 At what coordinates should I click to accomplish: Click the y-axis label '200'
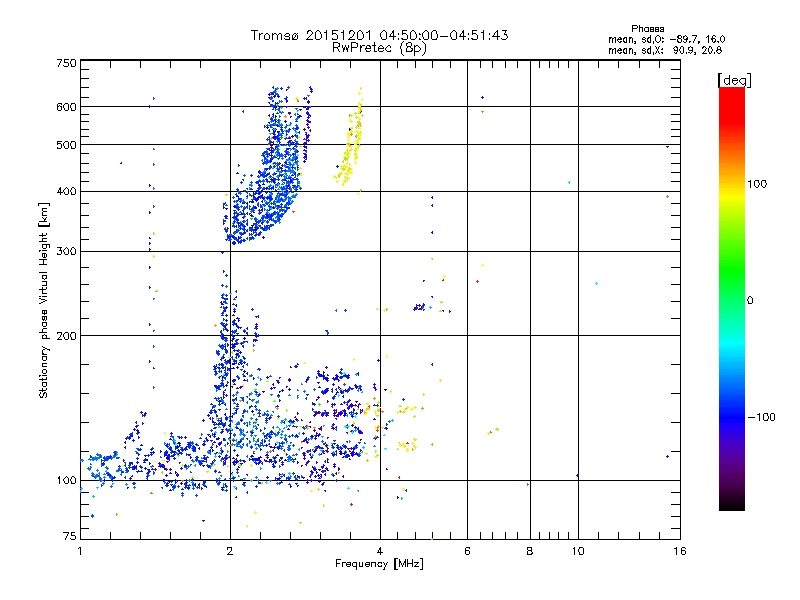pyautogui.click(x=66, y=336)
